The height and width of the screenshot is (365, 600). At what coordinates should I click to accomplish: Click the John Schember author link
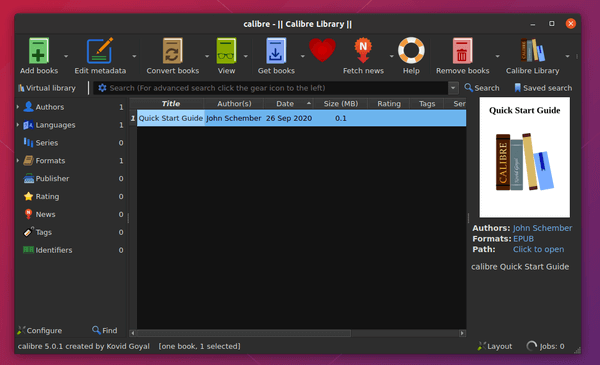[x=542, y=228]
